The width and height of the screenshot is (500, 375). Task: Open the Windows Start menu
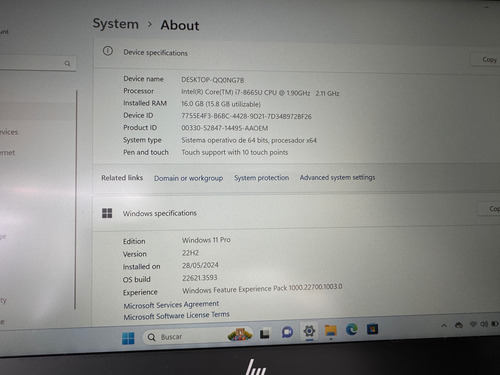coord(128,338)
